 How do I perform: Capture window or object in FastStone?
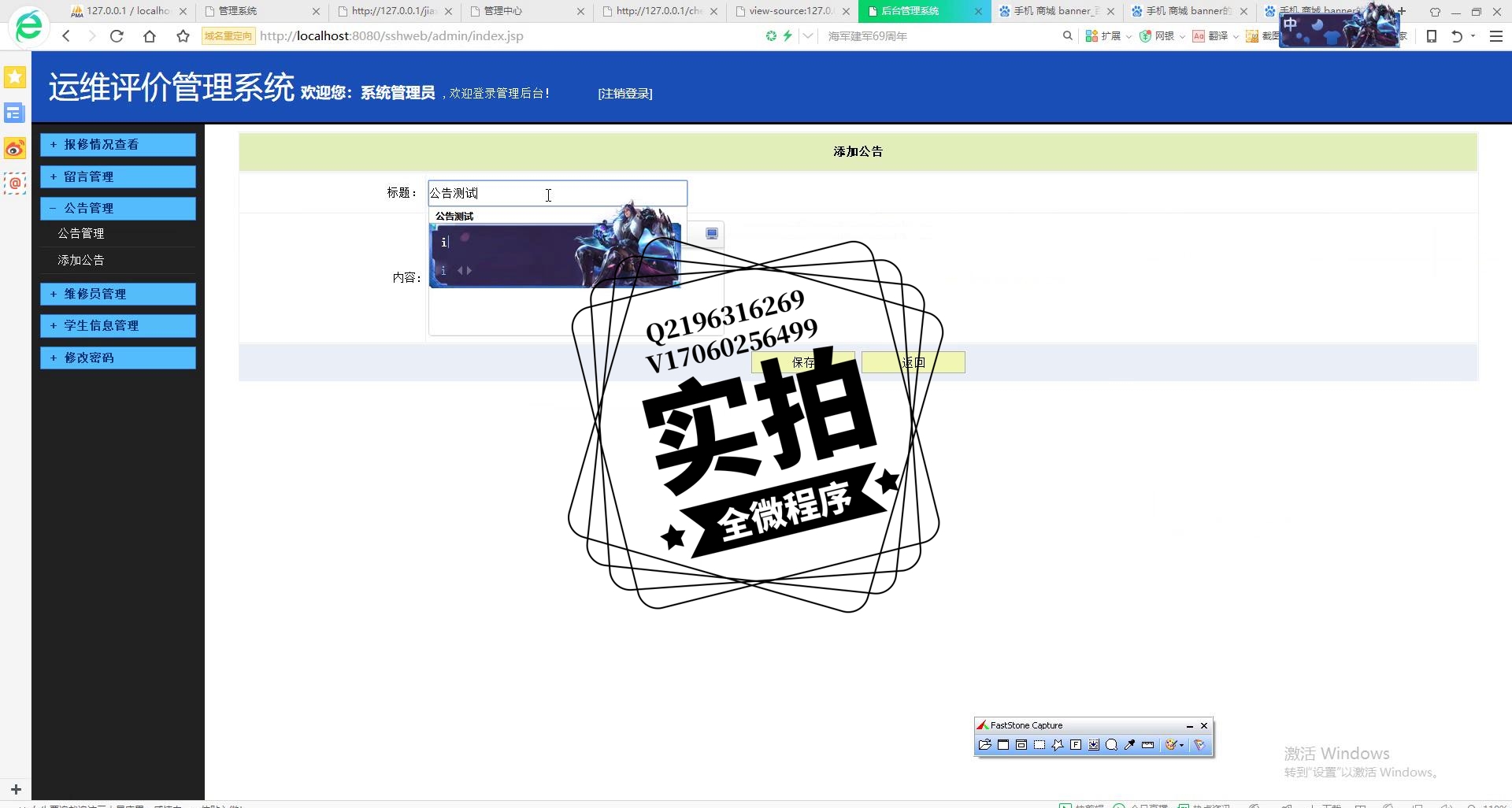pos(1021,745)
